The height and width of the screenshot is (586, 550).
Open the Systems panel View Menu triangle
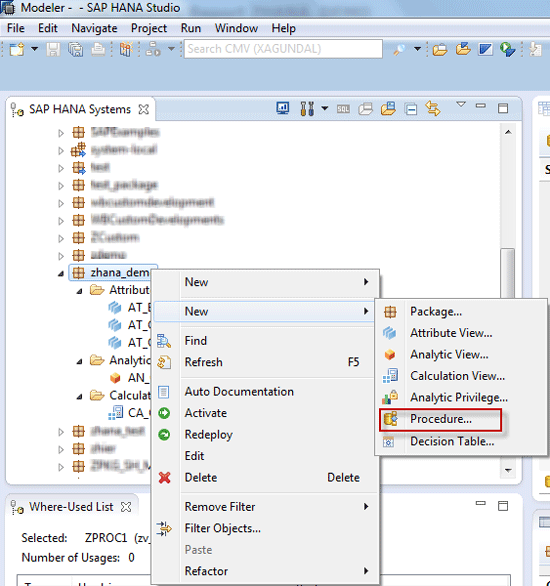coord(461,105)
